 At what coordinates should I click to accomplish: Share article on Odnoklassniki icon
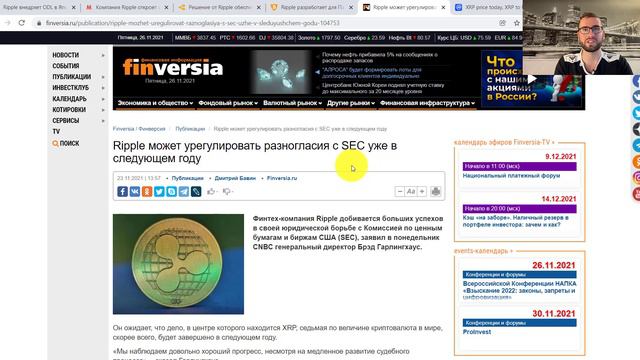147,191
